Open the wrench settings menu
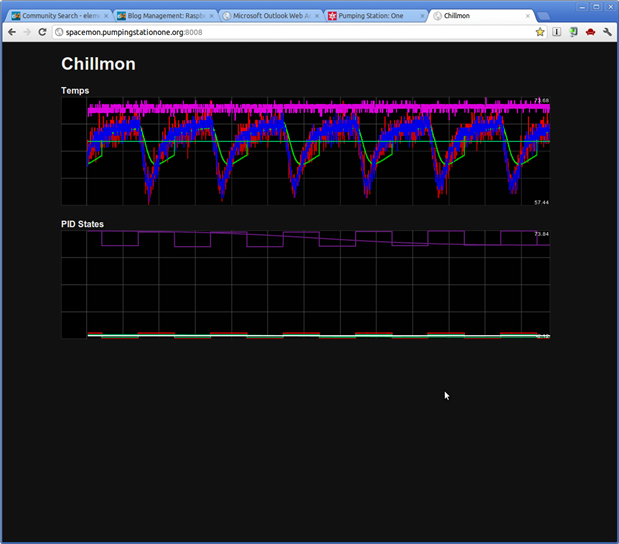Screen dimensions: 619x544 [607, 32]
